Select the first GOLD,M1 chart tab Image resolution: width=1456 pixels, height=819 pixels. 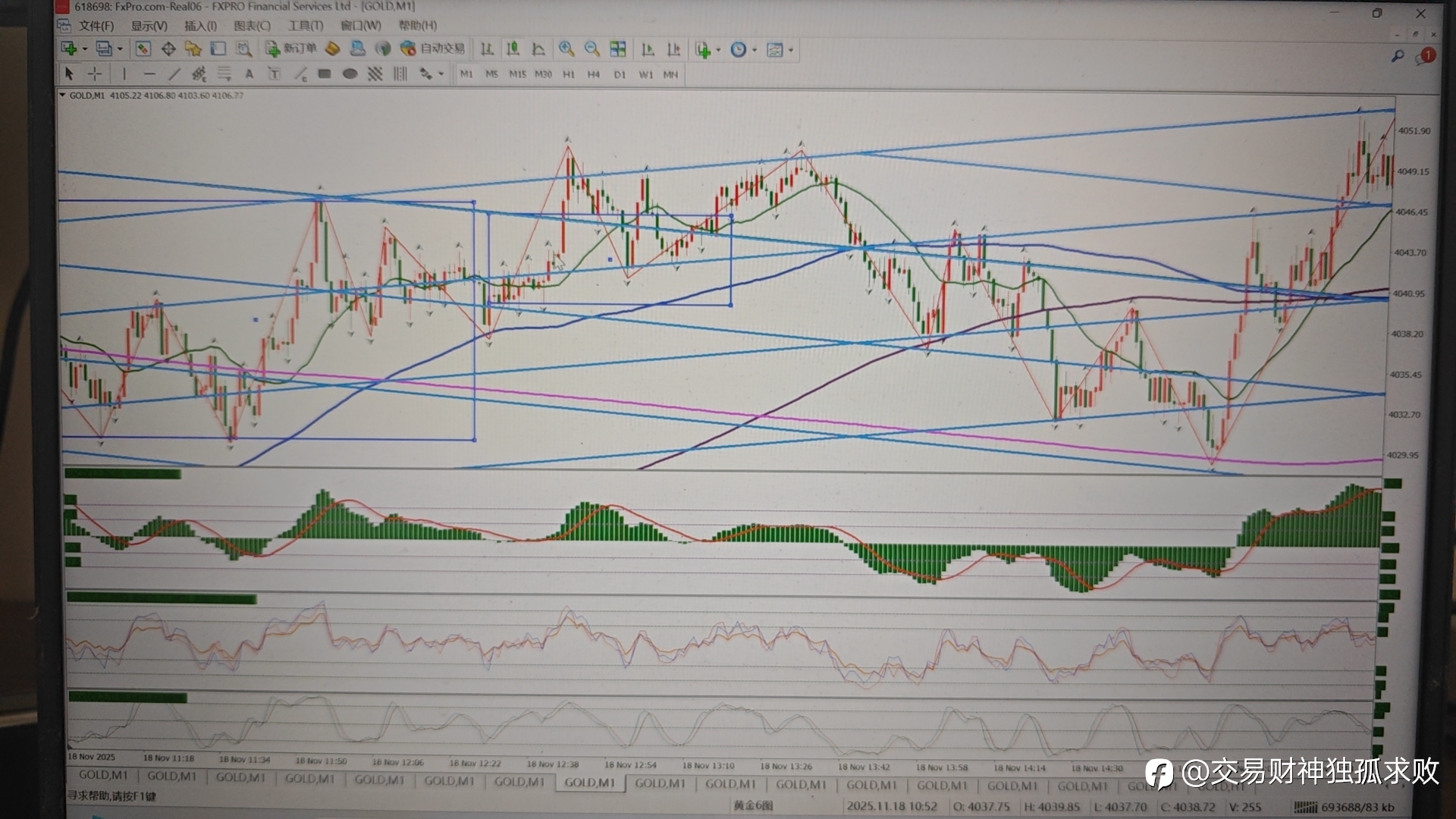coord(103,775)
